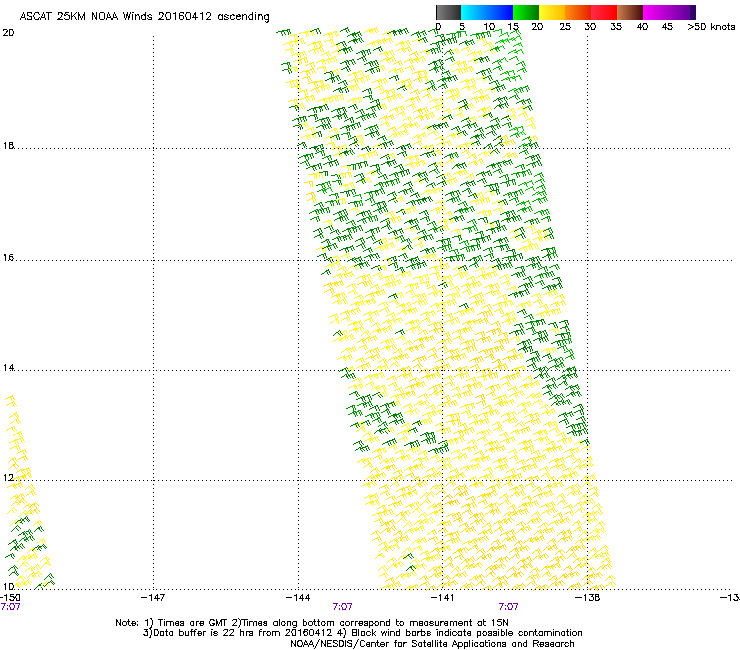Click the longitude label -147
The image size is (740, 650).
(153, 598)
